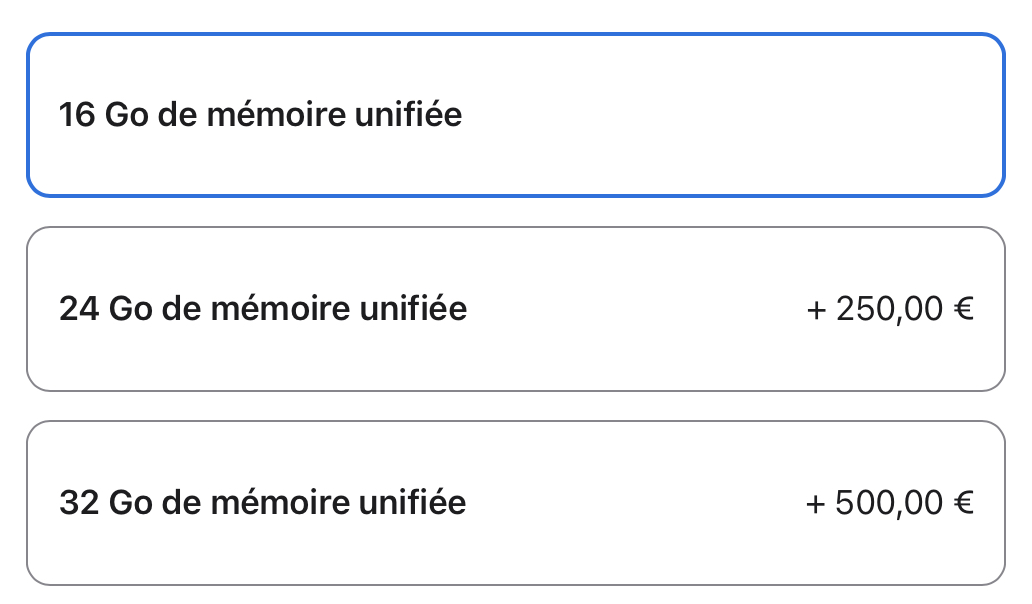Upgrade unified memory to 32 Go

click(x=515, y=502)
